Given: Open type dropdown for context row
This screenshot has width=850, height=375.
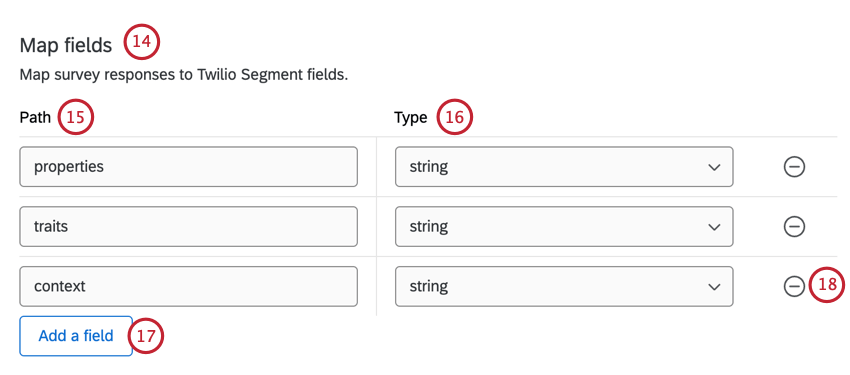Looking at the screenshot, I should click(564, 286).
